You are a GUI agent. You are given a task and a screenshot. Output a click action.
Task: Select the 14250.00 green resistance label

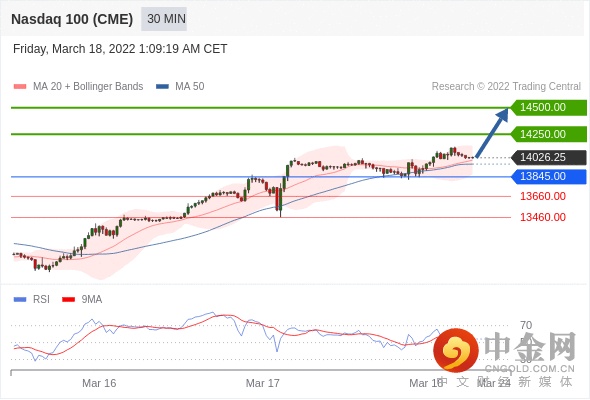pyautogui.click(x=549, y=134)
